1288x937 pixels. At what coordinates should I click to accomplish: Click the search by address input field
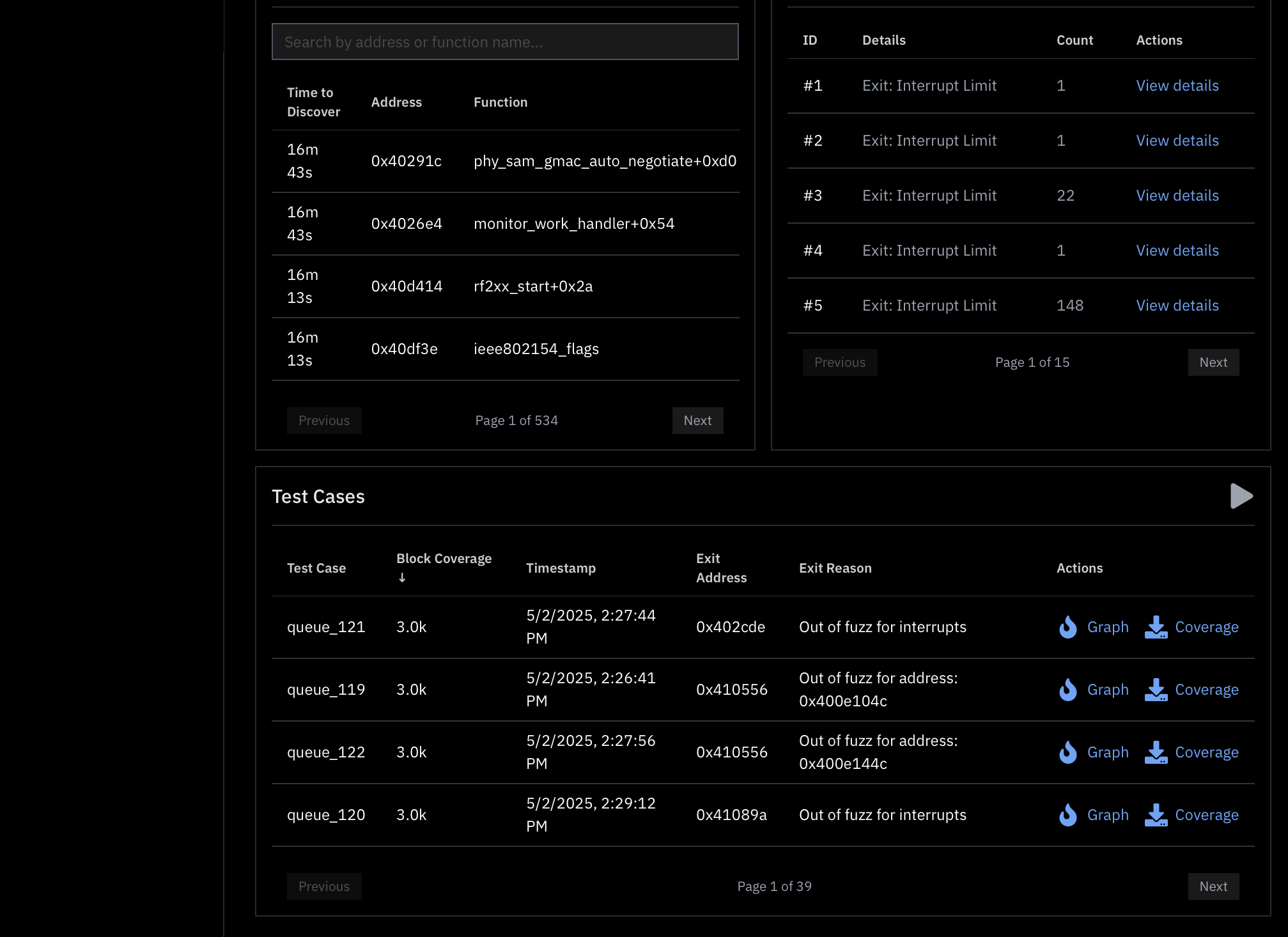pyautogui.click(x=504, y=42)
